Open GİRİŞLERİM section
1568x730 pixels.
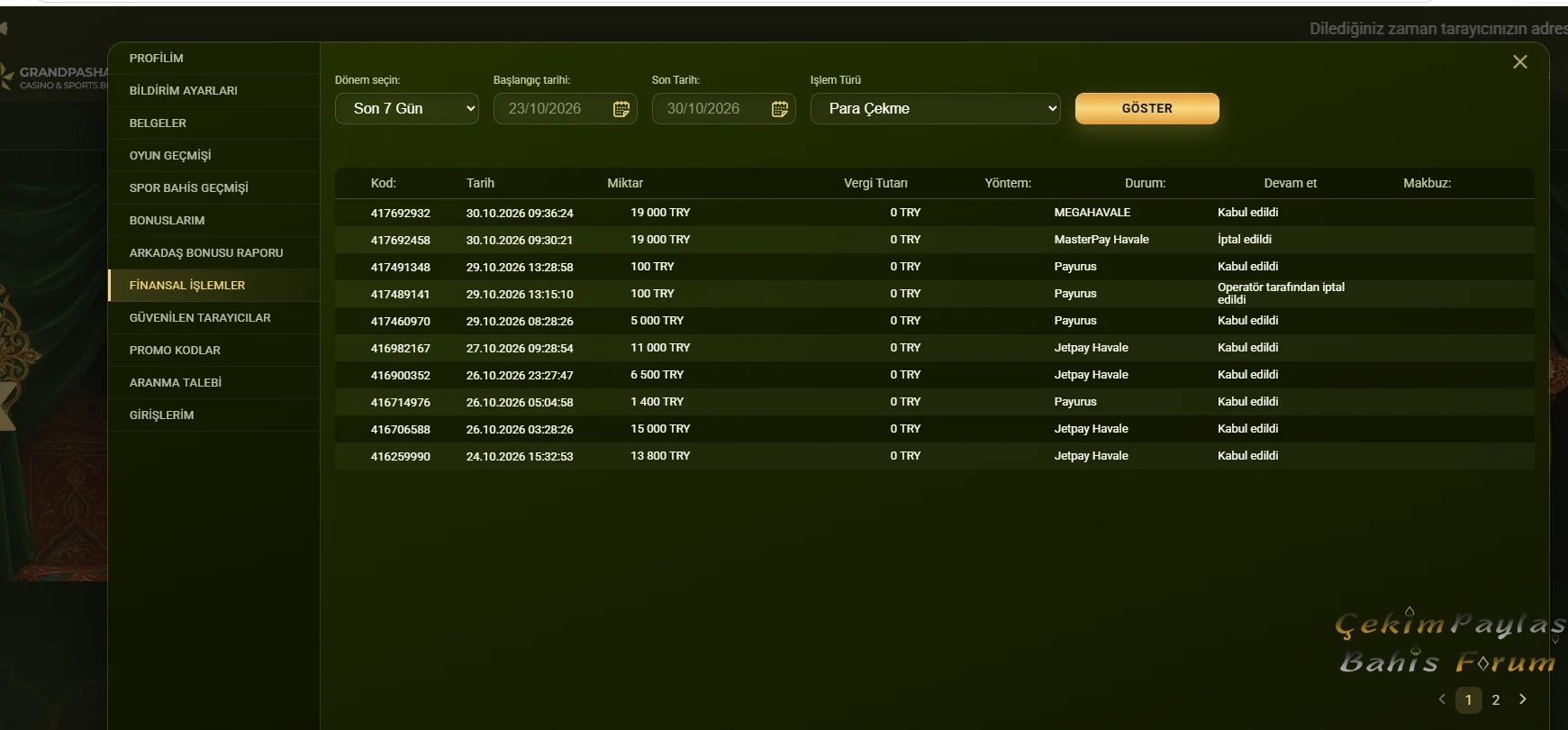(x=213, y=415)
